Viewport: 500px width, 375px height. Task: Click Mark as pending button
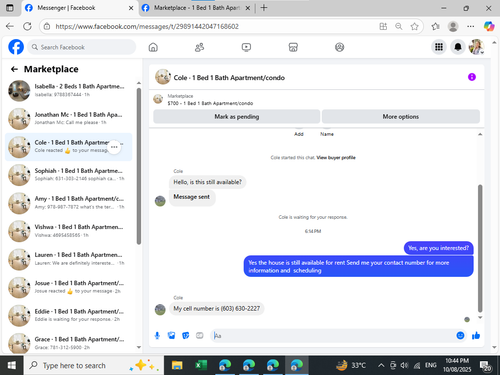tap(237, 117)
